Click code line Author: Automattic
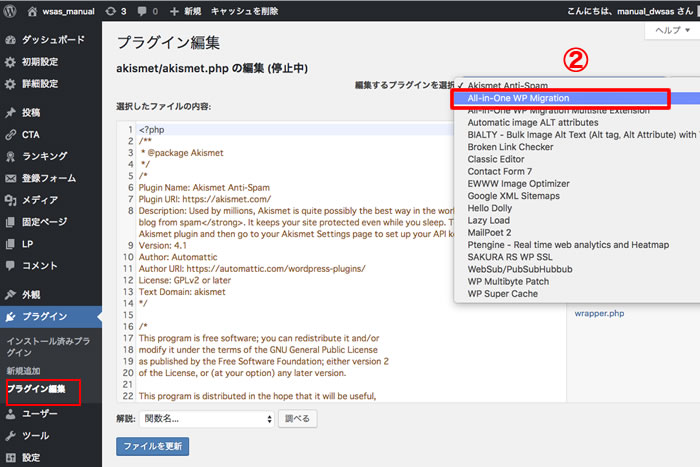The height and width of the screenshot is (467, 700). 178,257
